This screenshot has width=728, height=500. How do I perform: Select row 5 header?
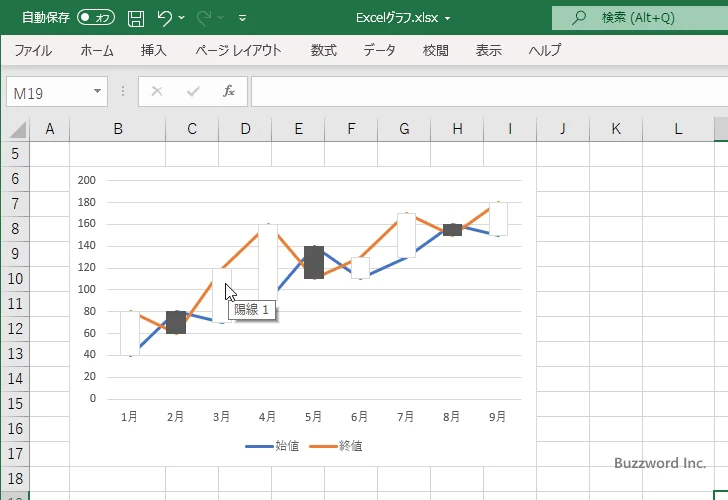click(15, 154)
